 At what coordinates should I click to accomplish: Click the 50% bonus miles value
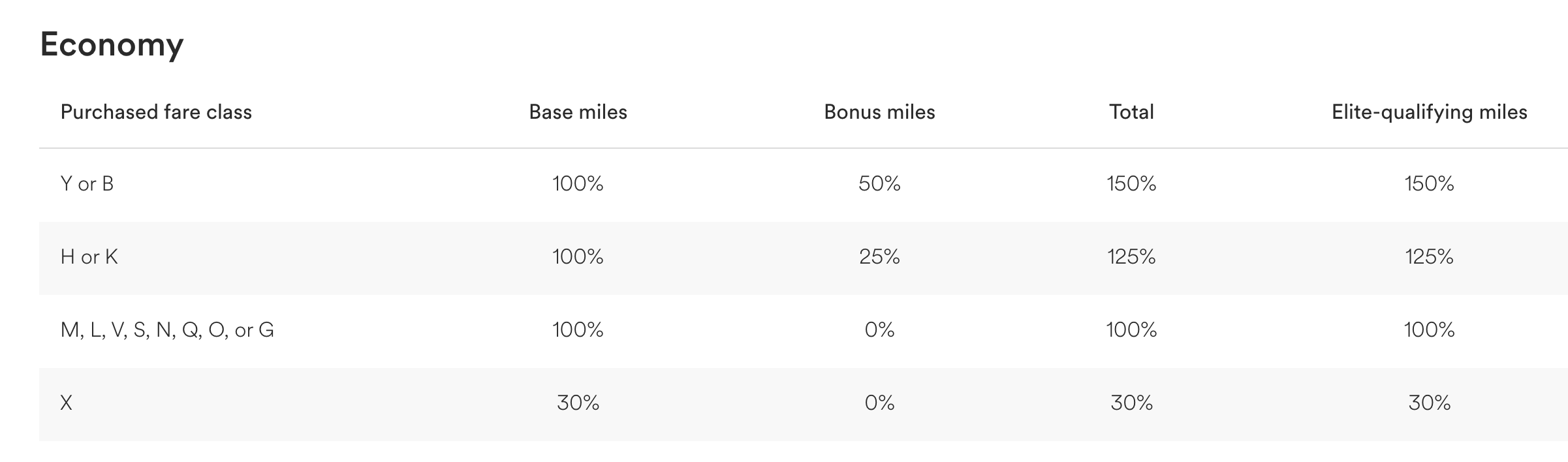pos(879,184)
